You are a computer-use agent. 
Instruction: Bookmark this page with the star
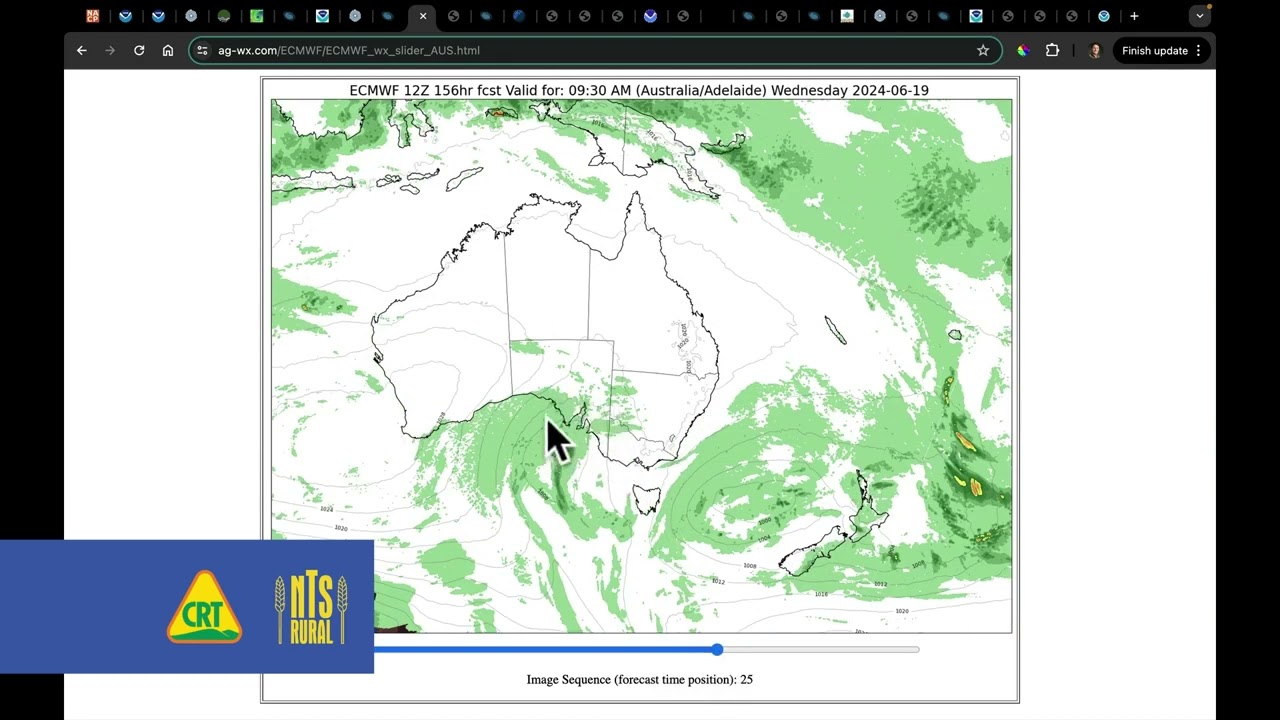(x=983, y=50)
